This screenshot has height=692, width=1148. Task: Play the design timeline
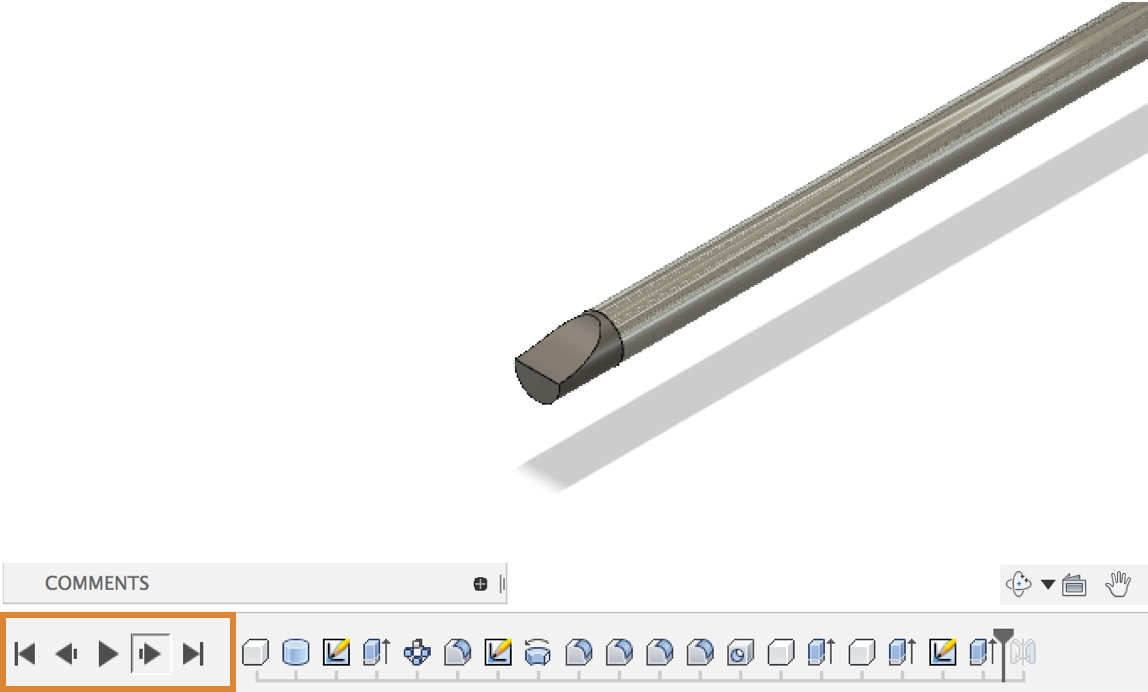tap(108, 653)
